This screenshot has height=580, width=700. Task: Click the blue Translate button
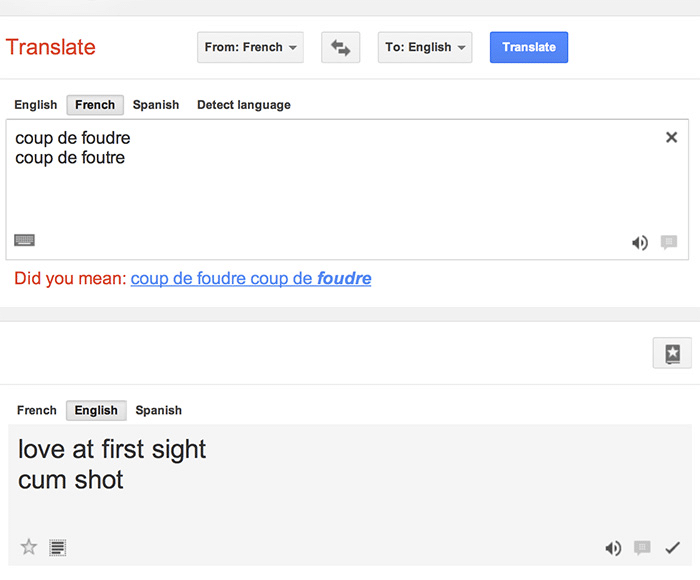pyautogui.click(x=529, y=47)
